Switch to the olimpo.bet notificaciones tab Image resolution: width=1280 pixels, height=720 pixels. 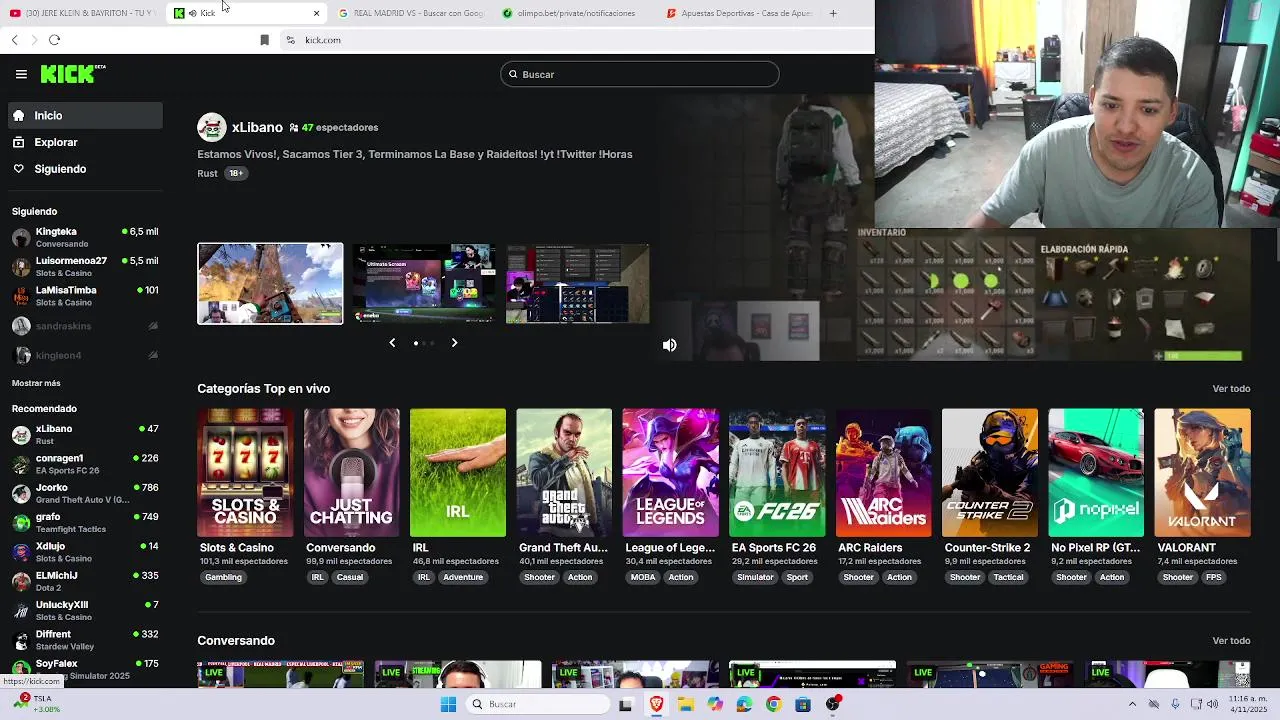[575, 13]
